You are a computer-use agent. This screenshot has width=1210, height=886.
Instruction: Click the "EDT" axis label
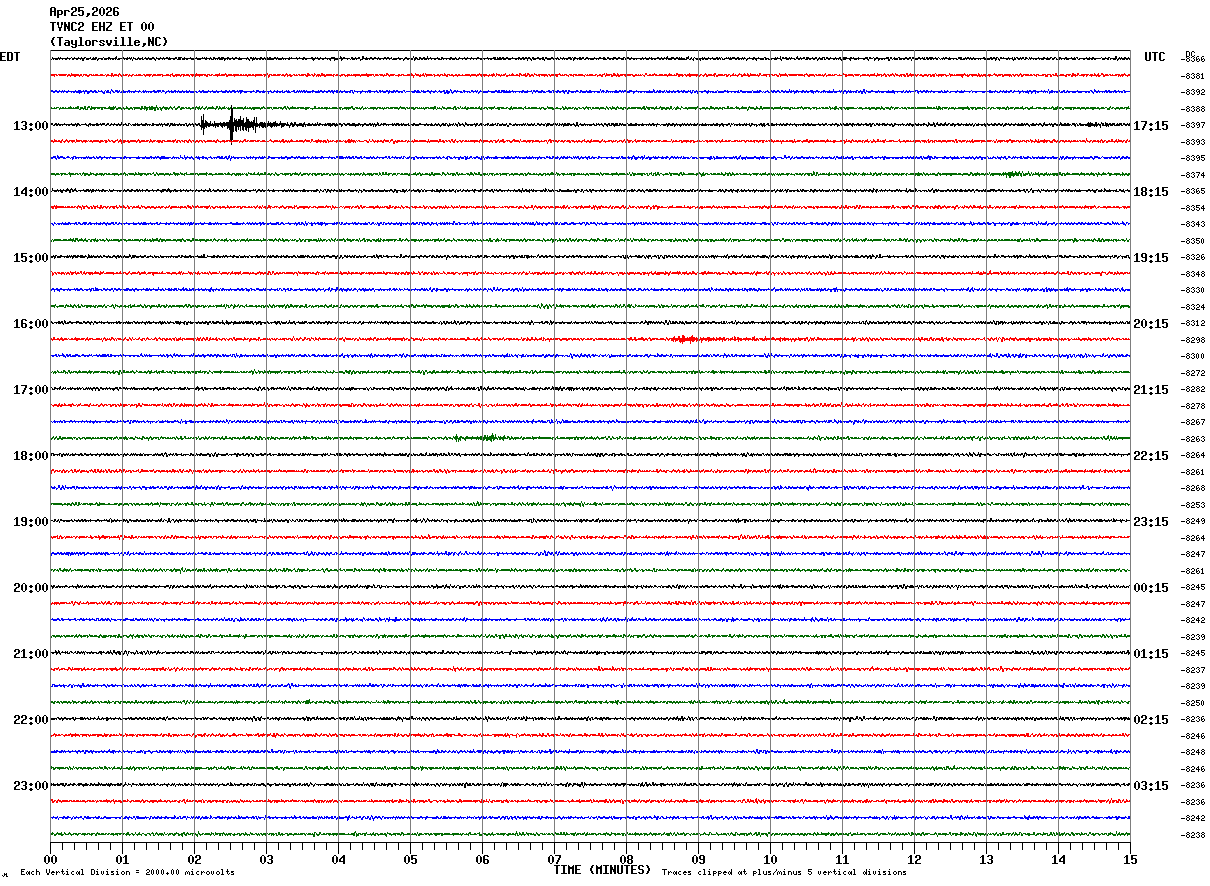(x=10, y=57)
